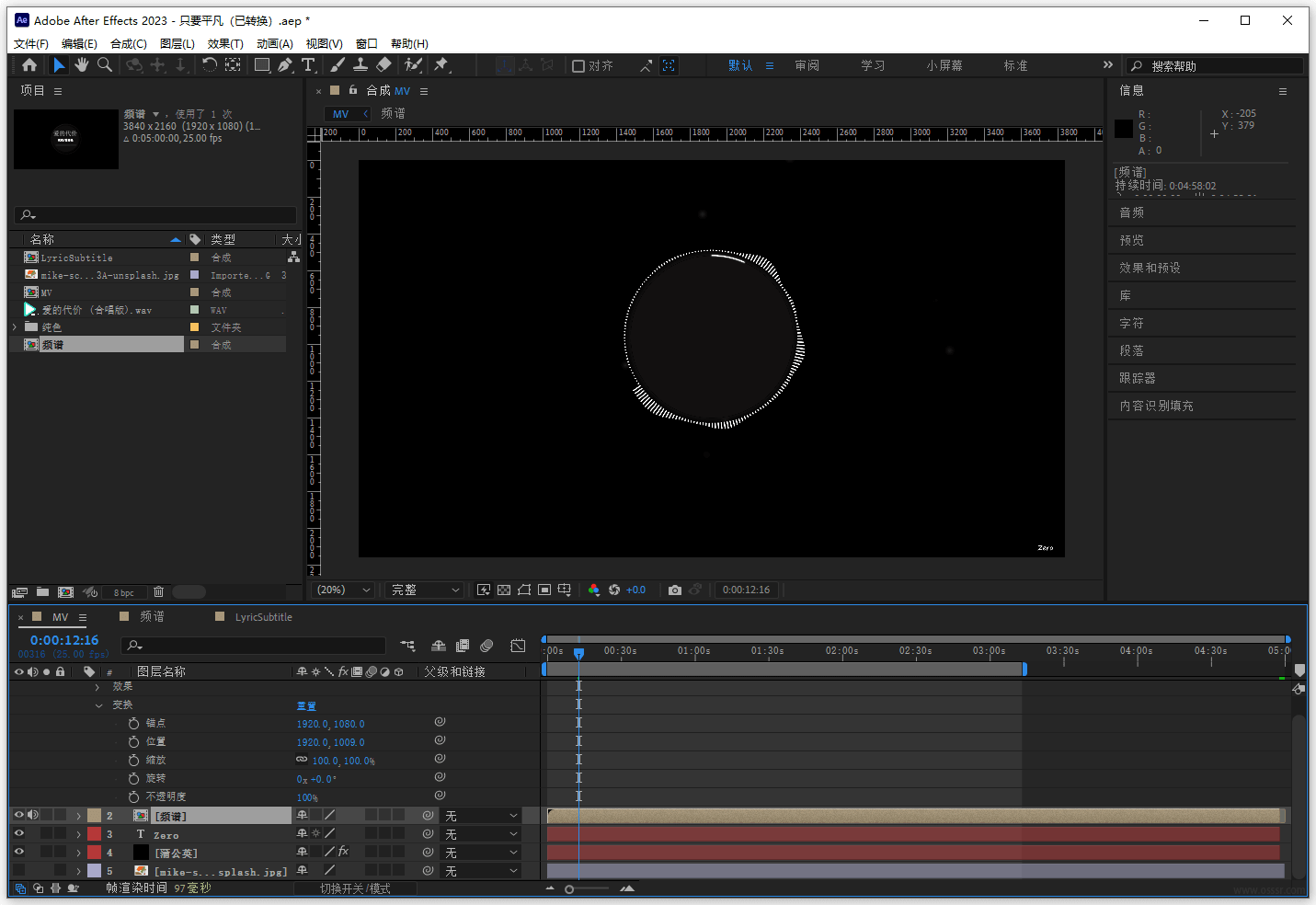Click the snapshot camera icon
Image resolution: width=1316 pixels, height=905 pixels.
click(675, 590)
